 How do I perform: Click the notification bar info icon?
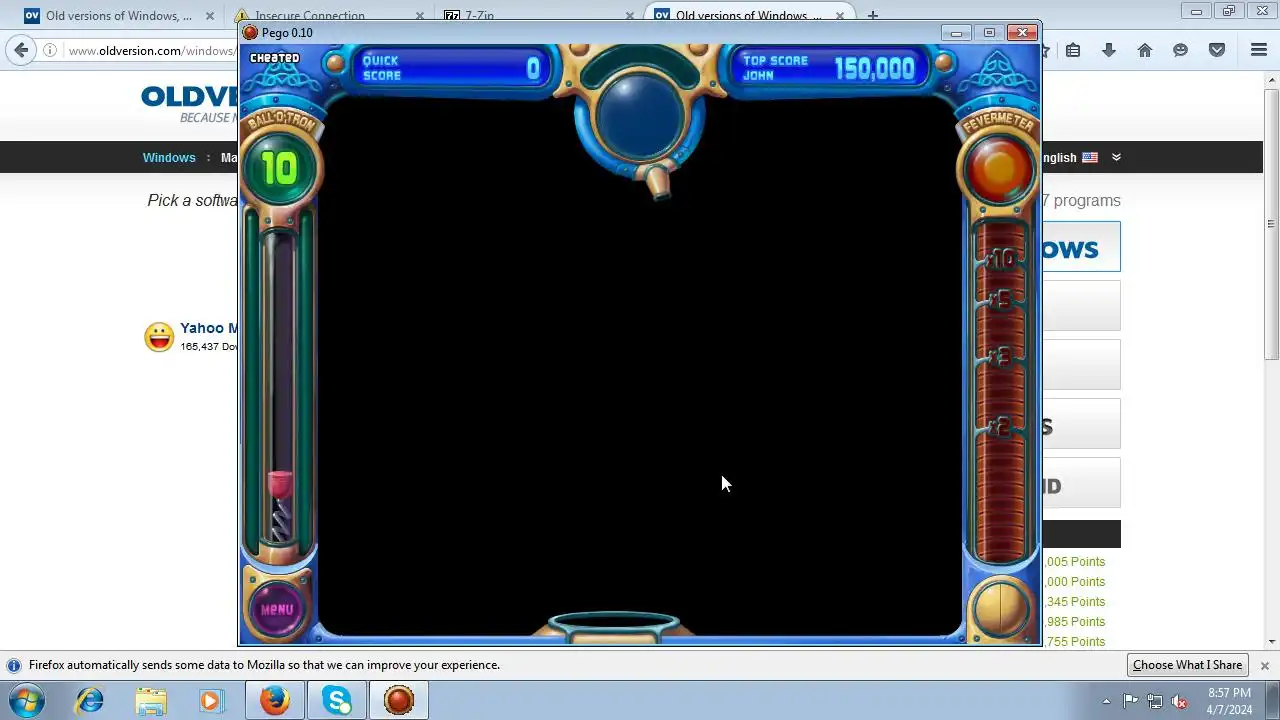(x=14, y=665)
